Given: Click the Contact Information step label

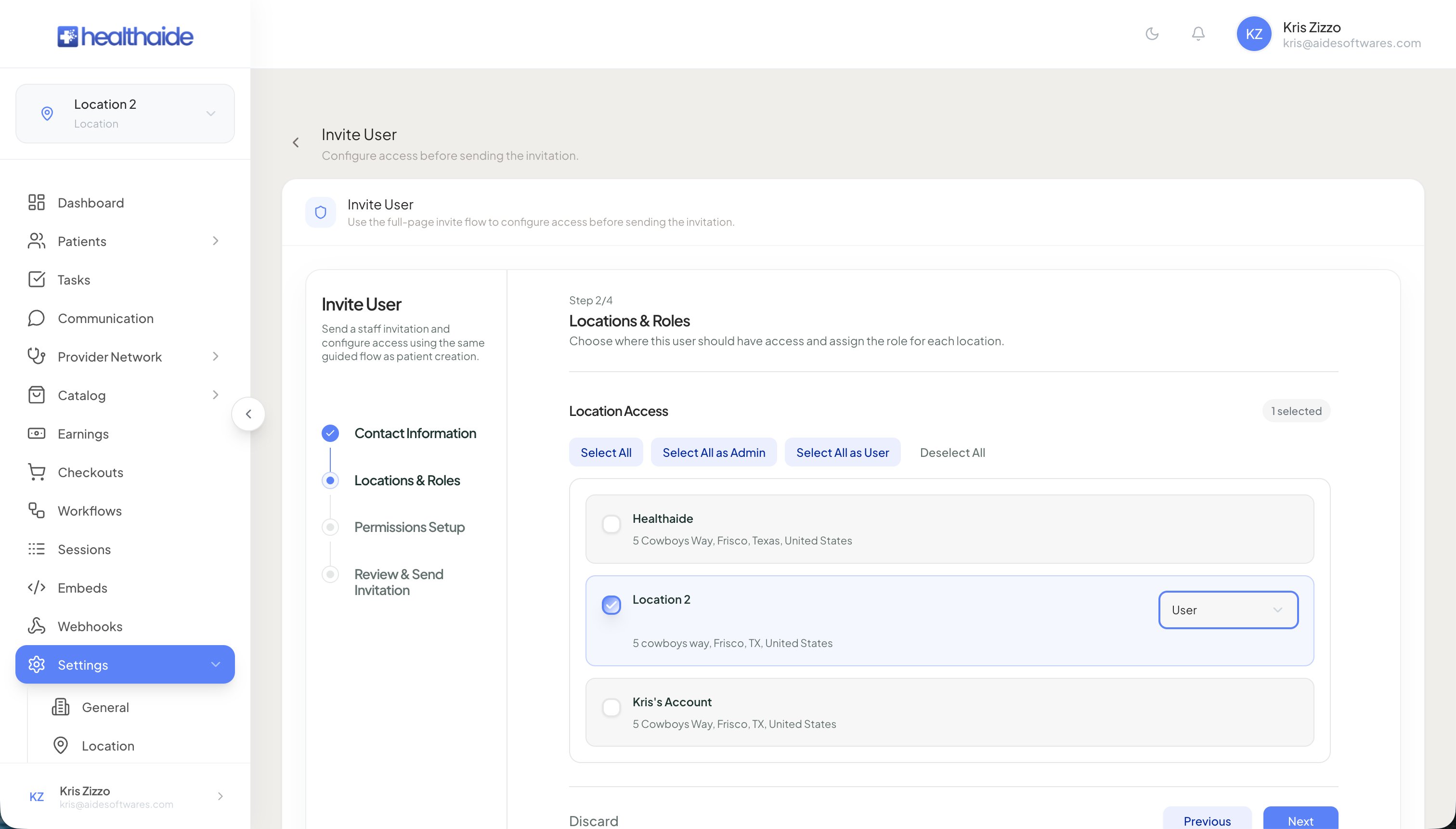Looking at the screenshot, I should pyautogui.click(x=415, y=433).
